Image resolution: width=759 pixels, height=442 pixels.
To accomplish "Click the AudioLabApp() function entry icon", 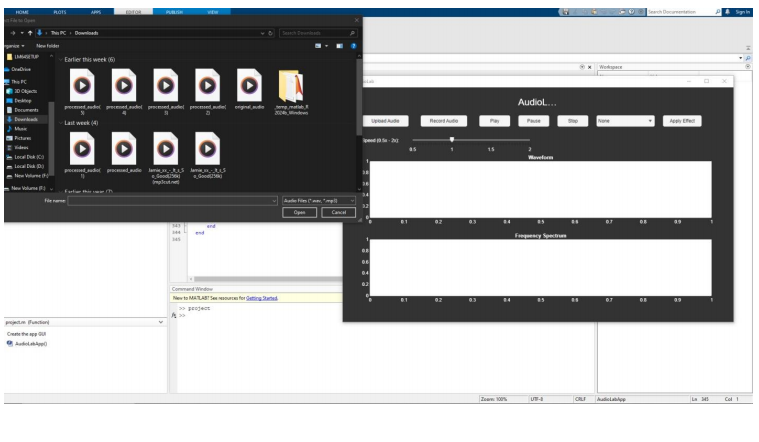I will click(10, 344).
